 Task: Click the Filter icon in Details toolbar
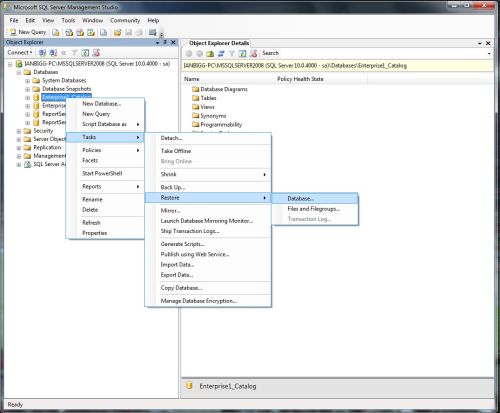click(x=232, y=53)
